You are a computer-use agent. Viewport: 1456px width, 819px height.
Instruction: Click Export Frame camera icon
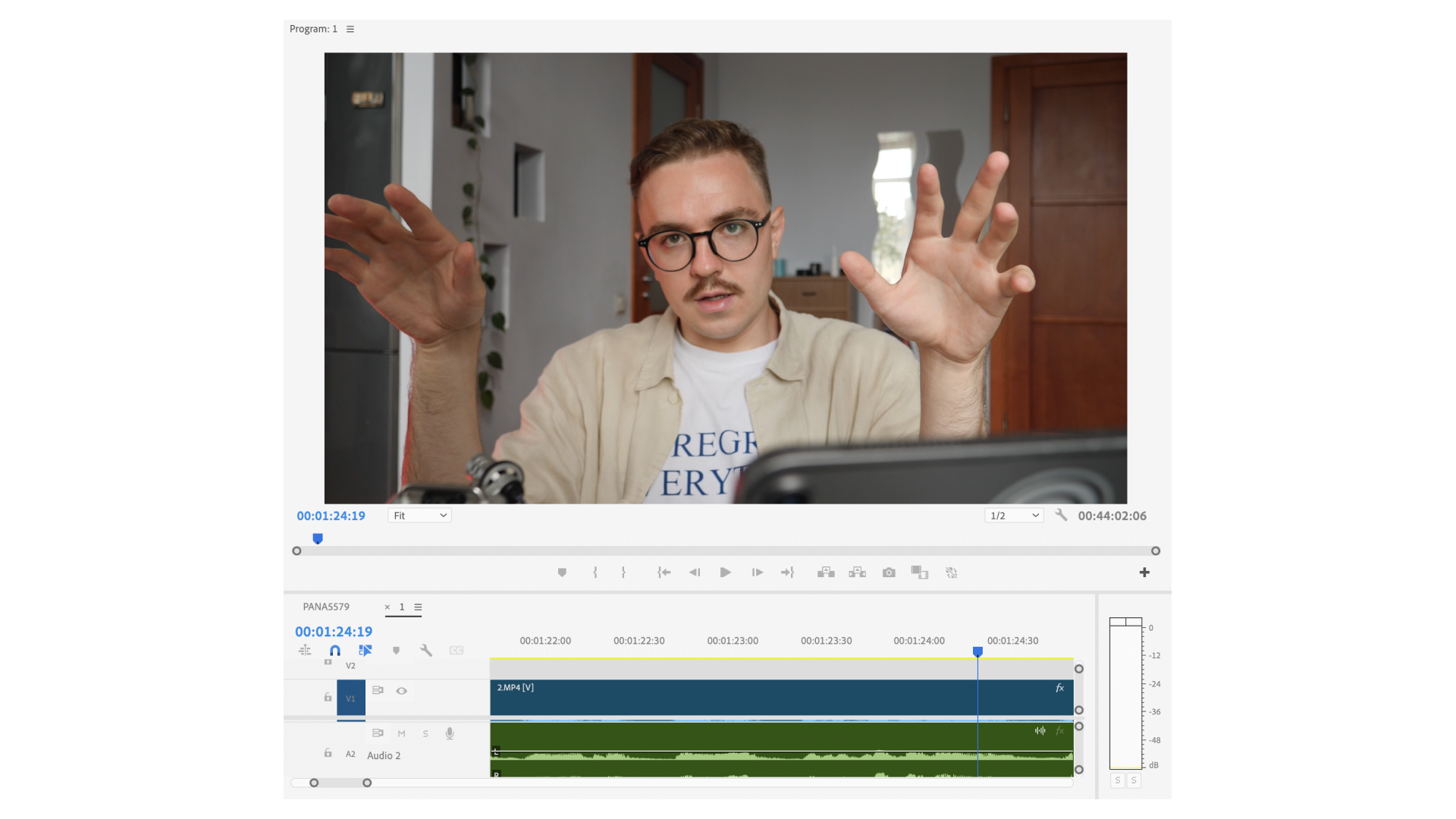click(889, 573)
